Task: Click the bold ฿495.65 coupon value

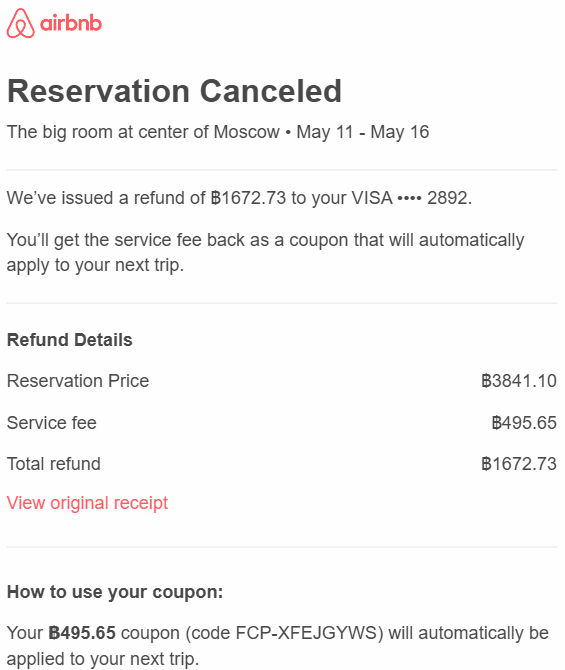Action: click(x=82, y=633)
